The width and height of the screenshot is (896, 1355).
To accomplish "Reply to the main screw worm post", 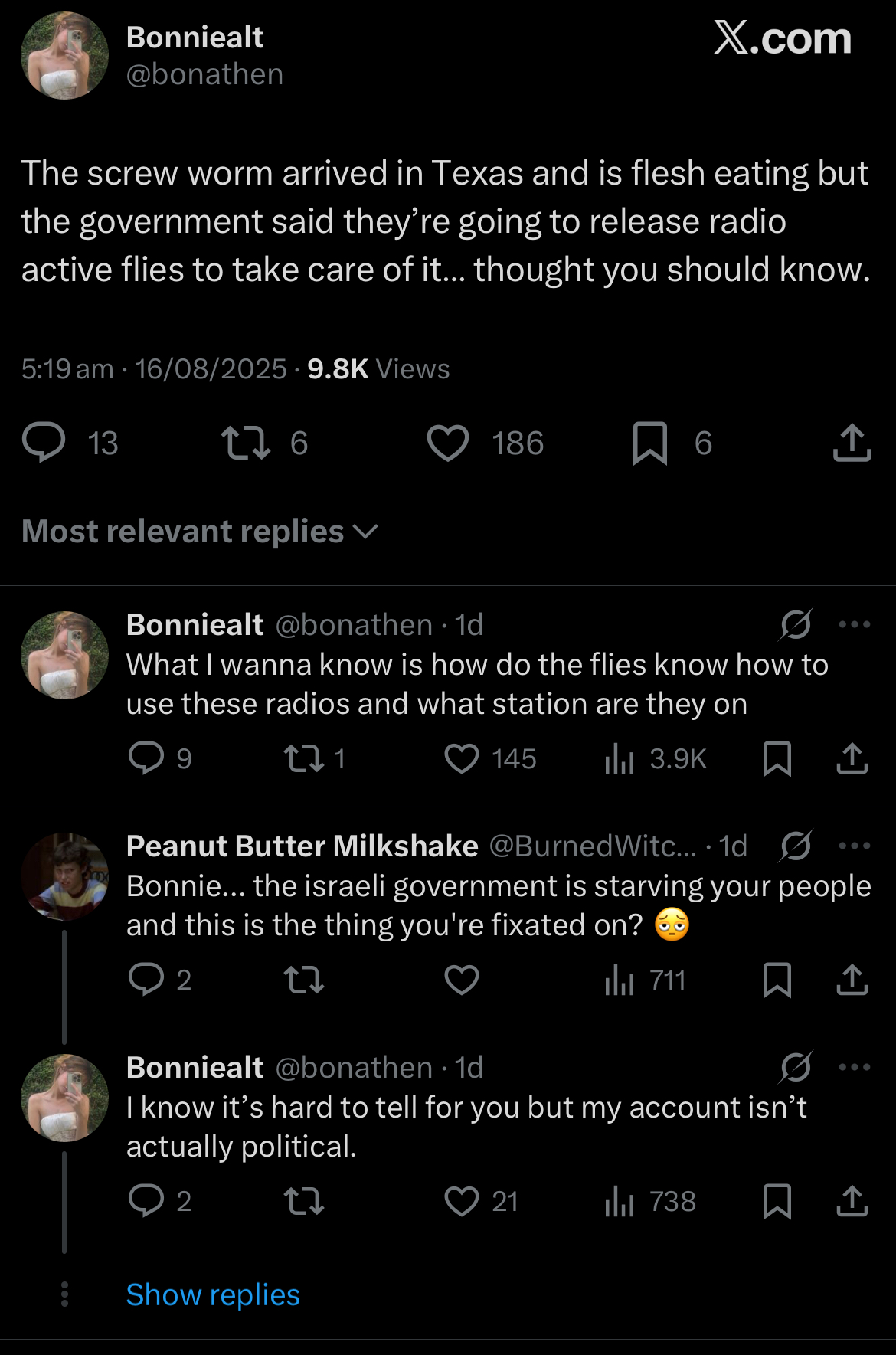I will 44,443.
